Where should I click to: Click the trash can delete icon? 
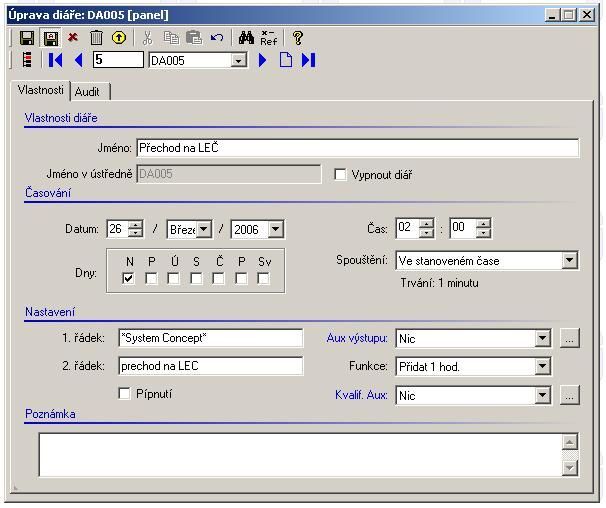[x=96, y=38]
